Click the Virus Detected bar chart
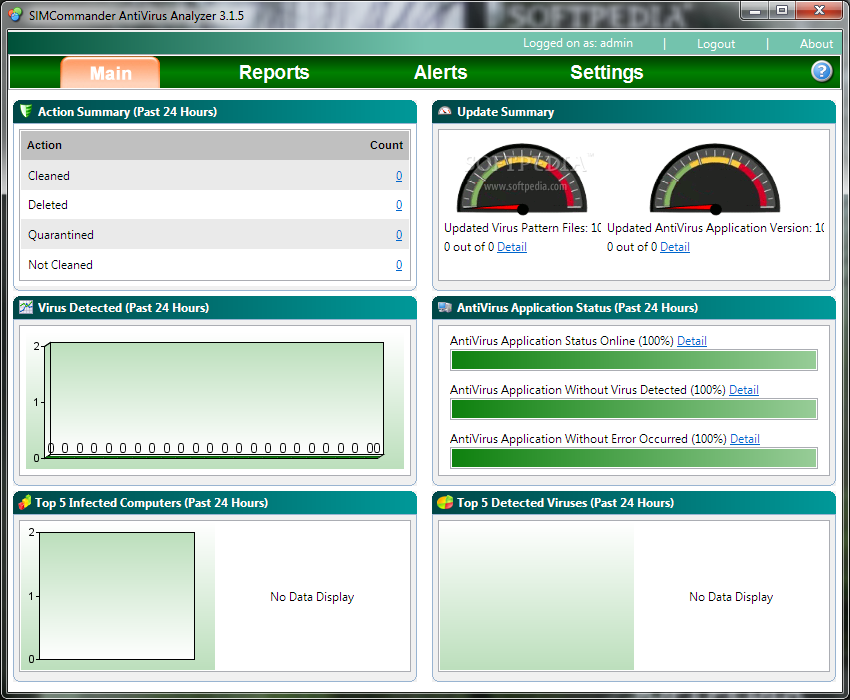850x700 pixels. (215, 401)
